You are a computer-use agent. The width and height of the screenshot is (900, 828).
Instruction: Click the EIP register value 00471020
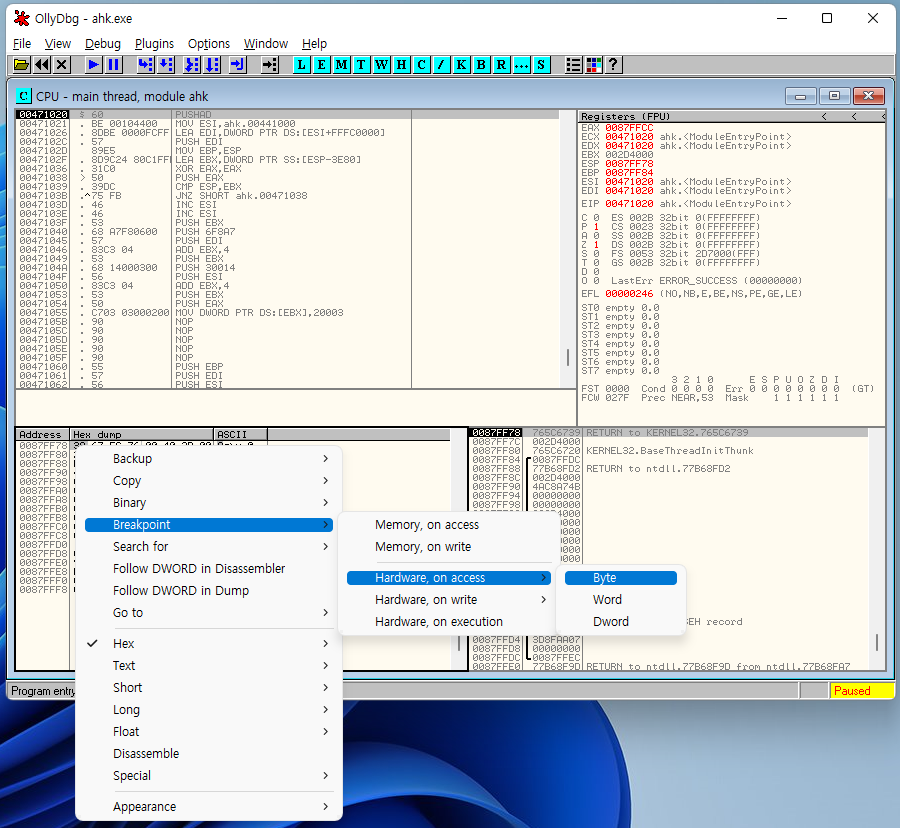point(629,204)
